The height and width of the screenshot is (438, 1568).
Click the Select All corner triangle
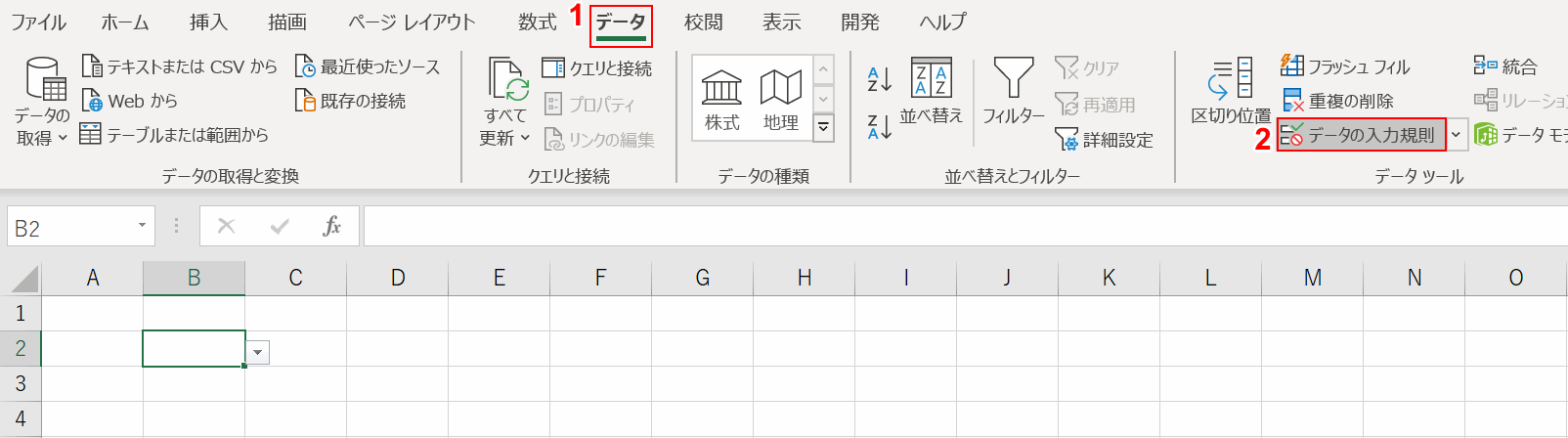pos(24,279)
